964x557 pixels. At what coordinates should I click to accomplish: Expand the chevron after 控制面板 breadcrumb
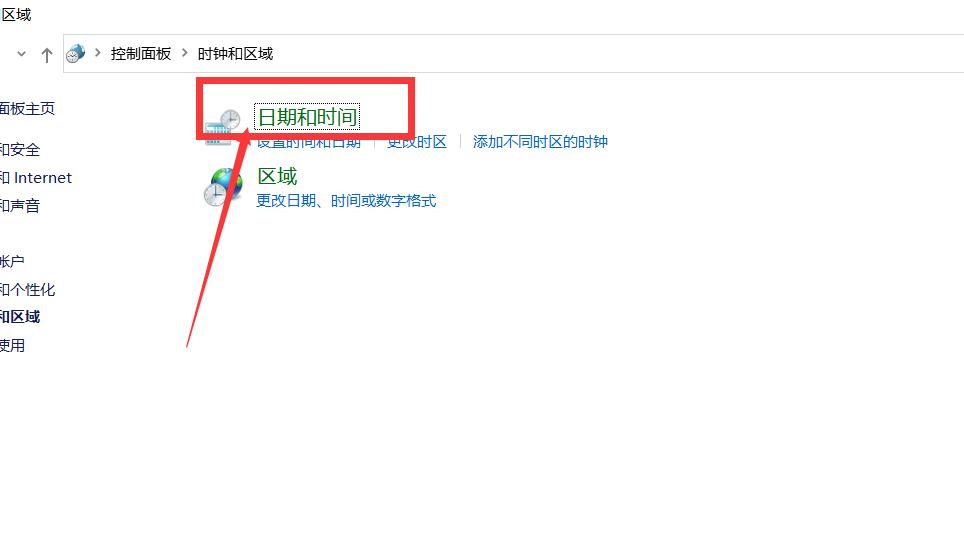pos(184,53)
